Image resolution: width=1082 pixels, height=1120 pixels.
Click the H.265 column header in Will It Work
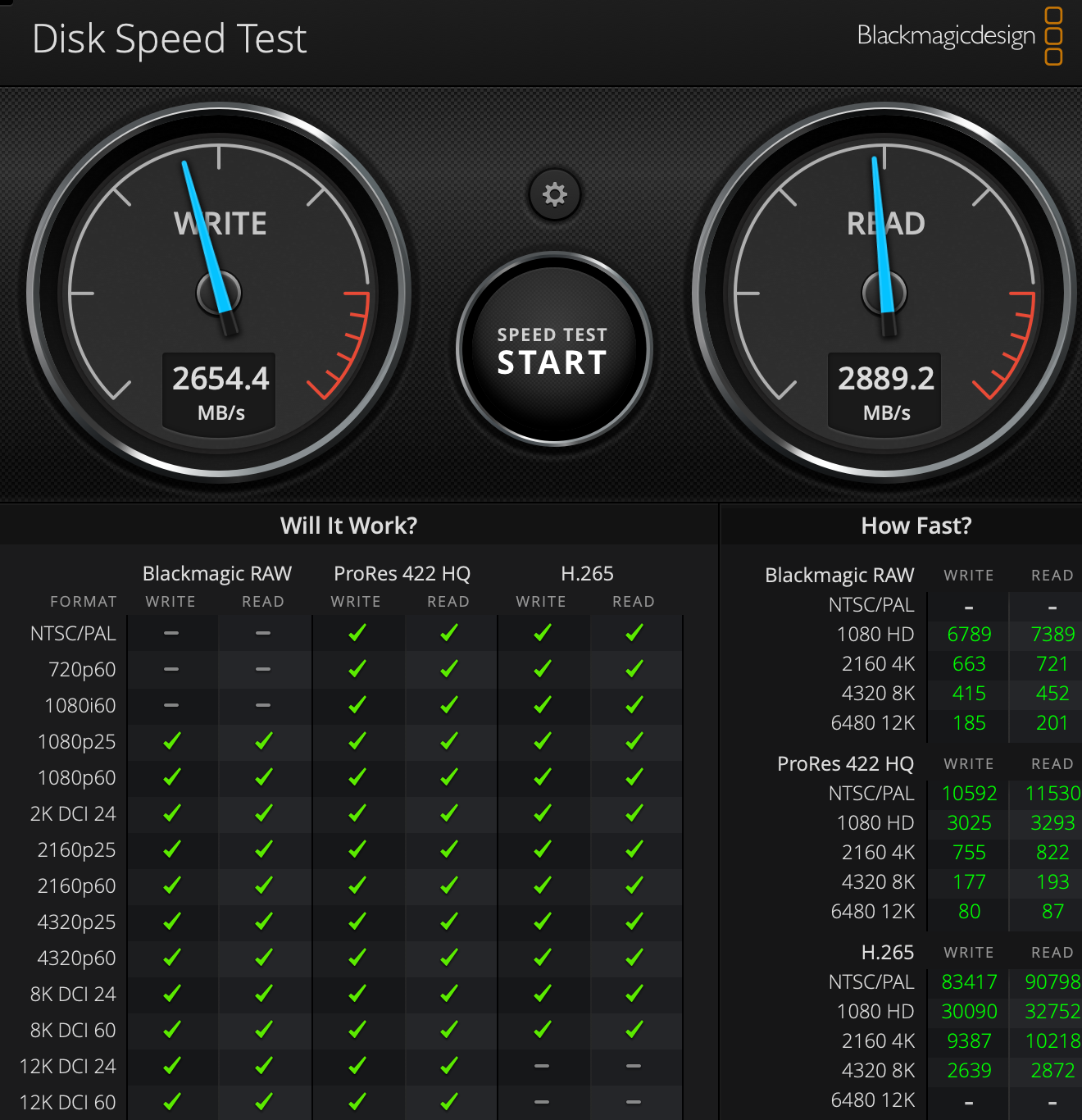pos(587,573)
